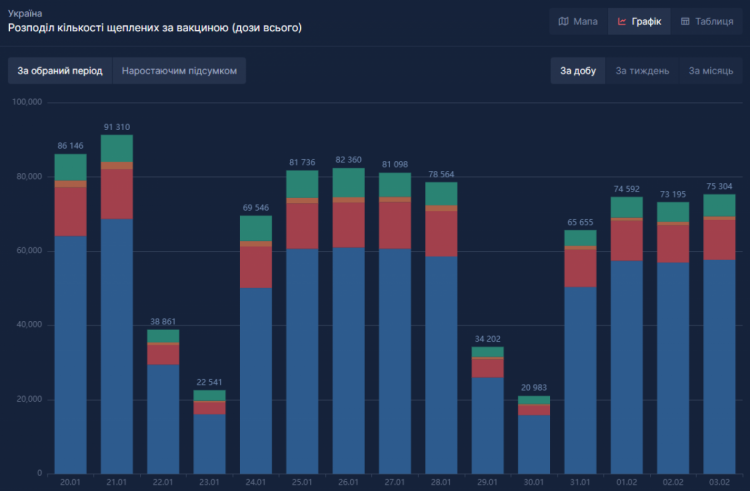Open the Таблиця view tab

point(706,21)
